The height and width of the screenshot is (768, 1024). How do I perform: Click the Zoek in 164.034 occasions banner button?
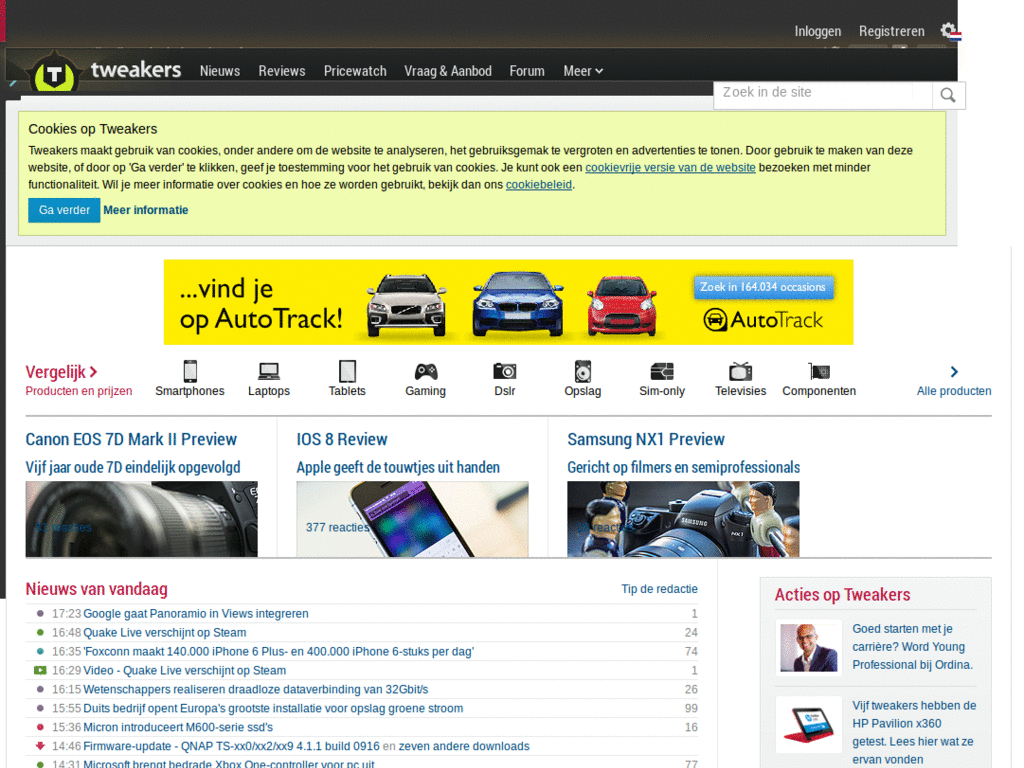point(763,286)
